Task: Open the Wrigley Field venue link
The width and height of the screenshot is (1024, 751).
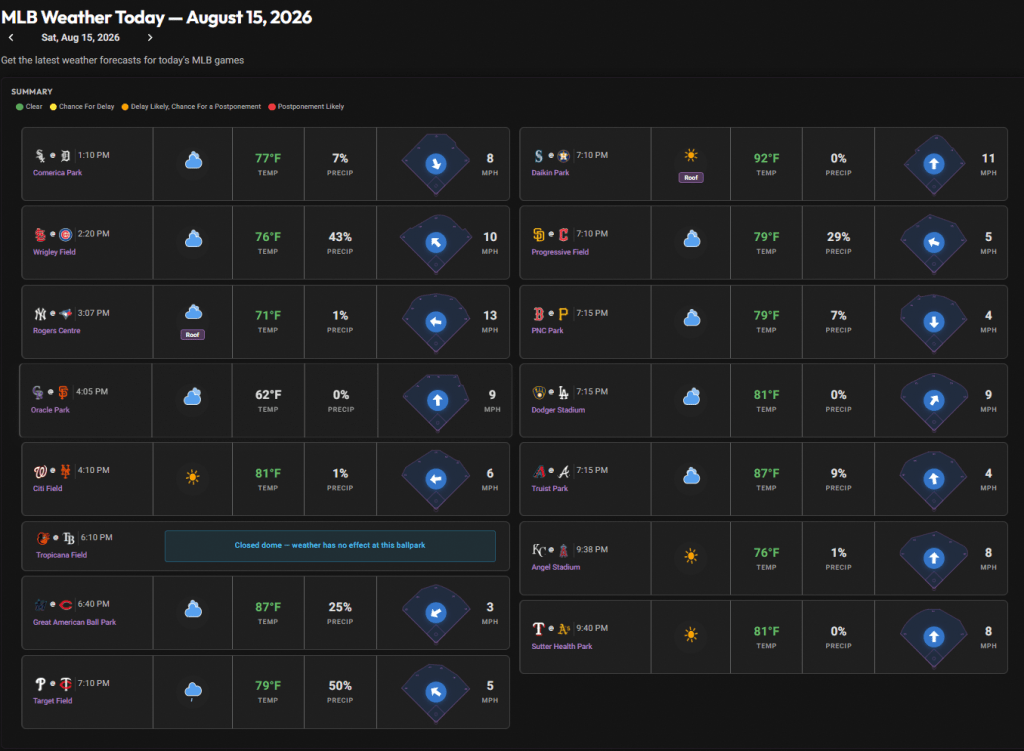Action: tap(54, 252)
